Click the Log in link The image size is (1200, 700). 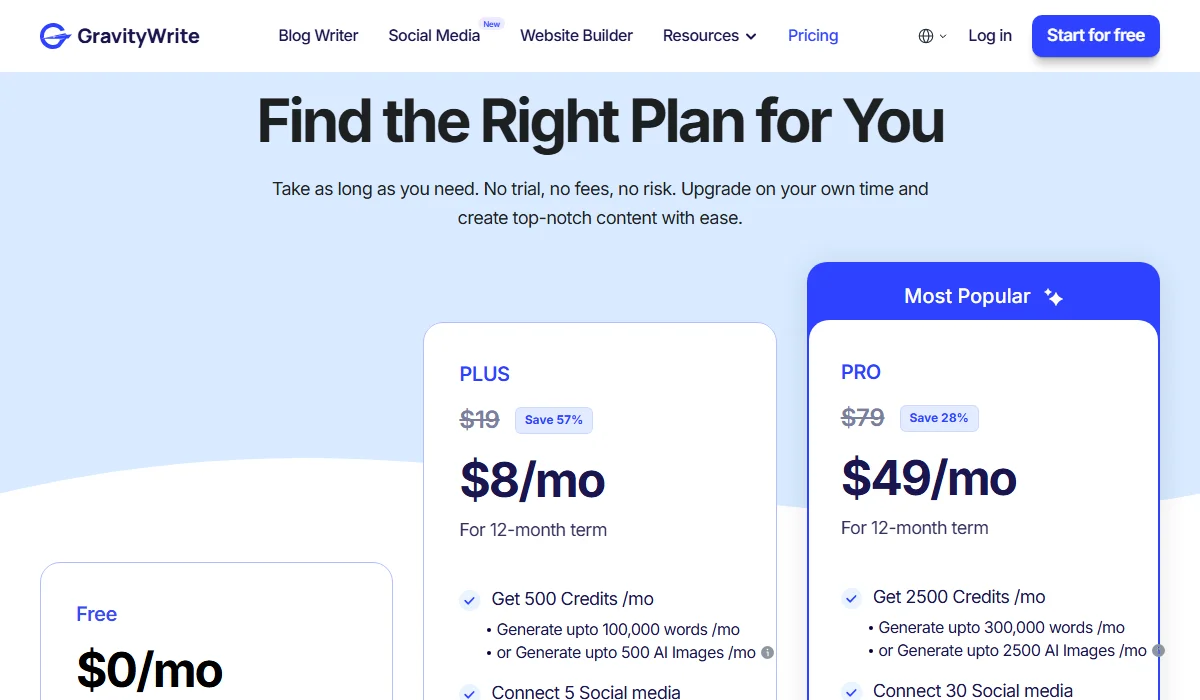[989, 35]
